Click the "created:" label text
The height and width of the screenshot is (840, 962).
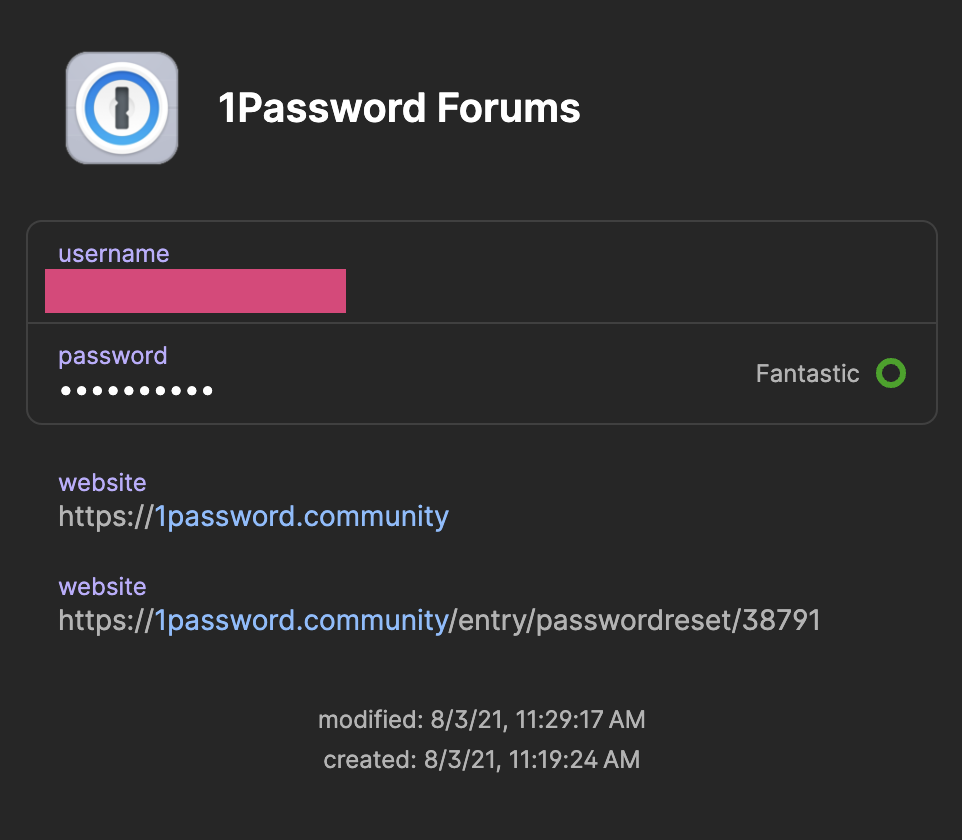click(x=369, y=760)
